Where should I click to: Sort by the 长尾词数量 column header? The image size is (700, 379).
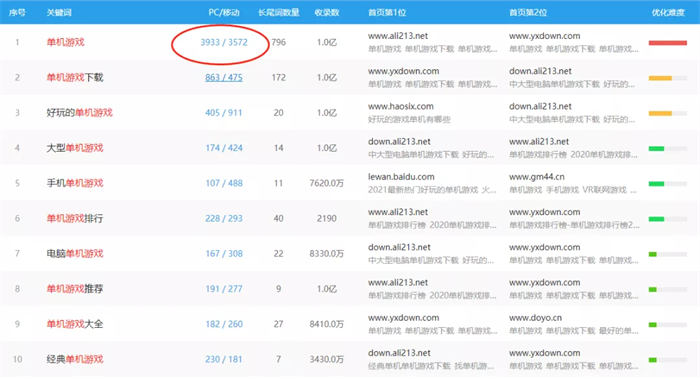[279, 12]
